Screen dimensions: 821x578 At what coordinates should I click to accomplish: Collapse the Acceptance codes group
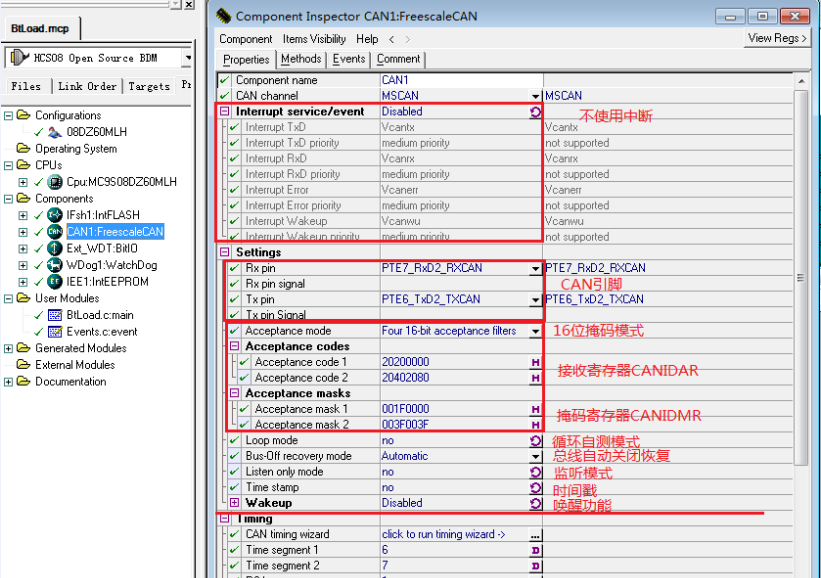click(x=235, y=346)
